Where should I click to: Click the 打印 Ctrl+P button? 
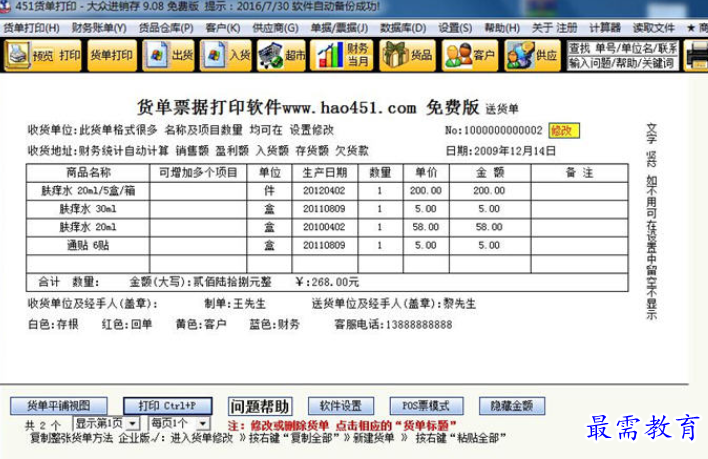click(168, 406)
